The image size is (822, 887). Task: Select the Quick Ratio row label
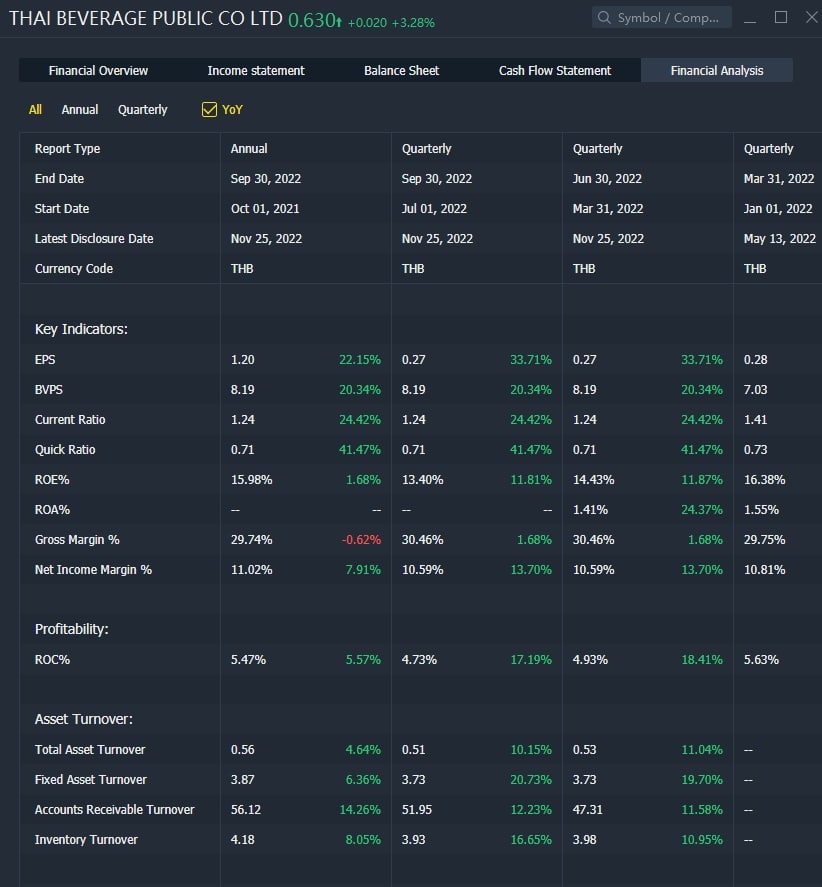click(65, 450)
